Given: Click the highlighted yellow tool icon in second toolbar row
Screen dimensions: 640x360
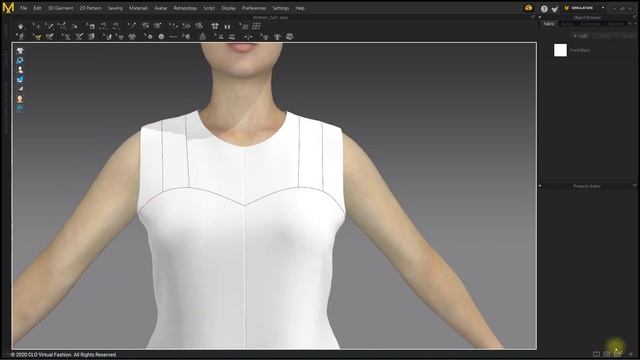Looking at the screenshot, I should coord(37,37).
